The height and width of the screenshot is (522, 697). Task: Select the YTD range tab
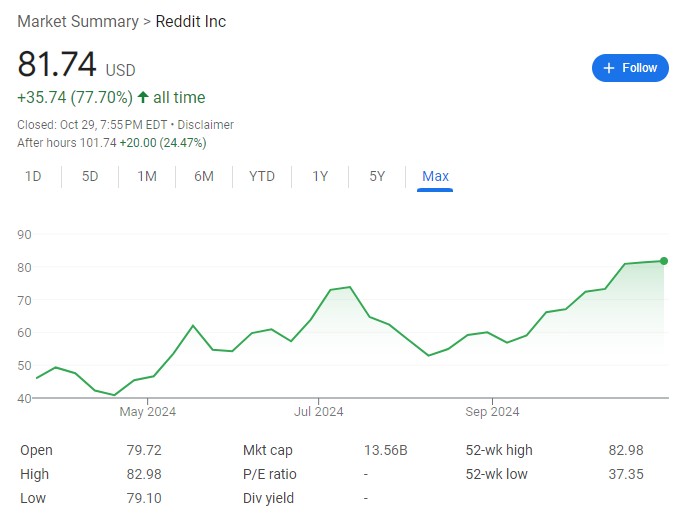coord(262,176)
